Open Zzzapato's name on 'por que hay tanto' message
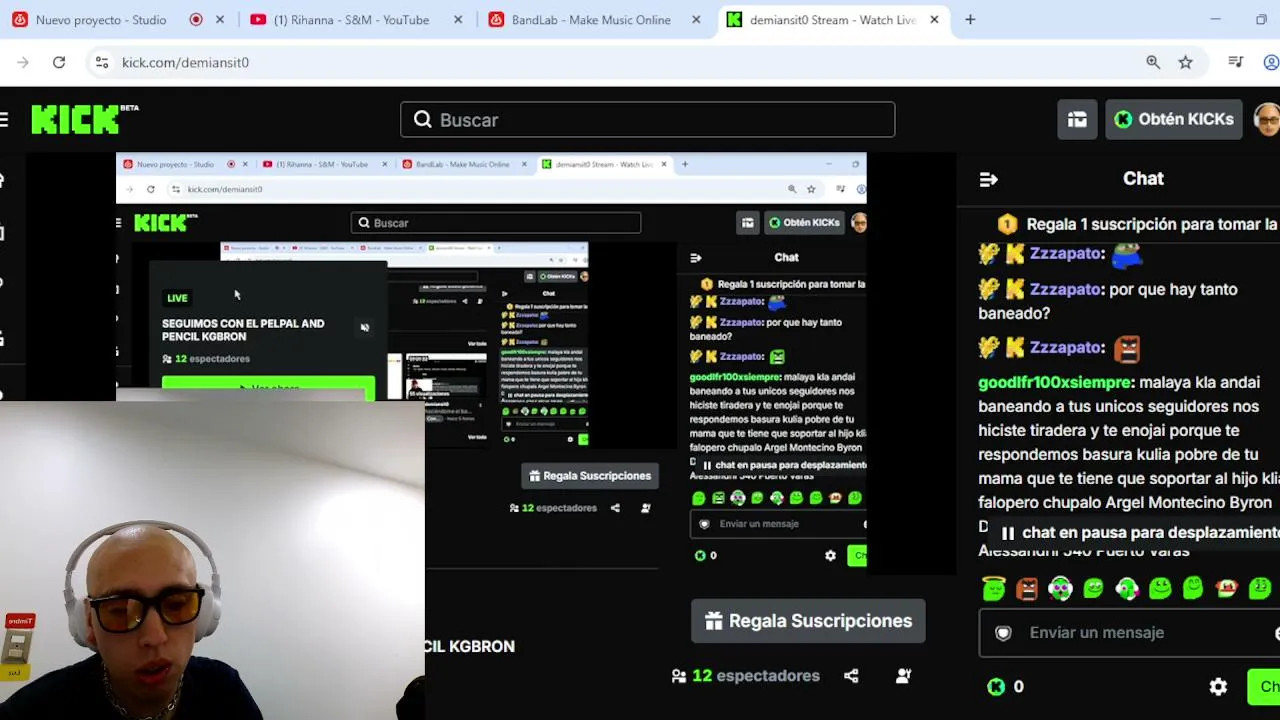 coord(1066,289)
